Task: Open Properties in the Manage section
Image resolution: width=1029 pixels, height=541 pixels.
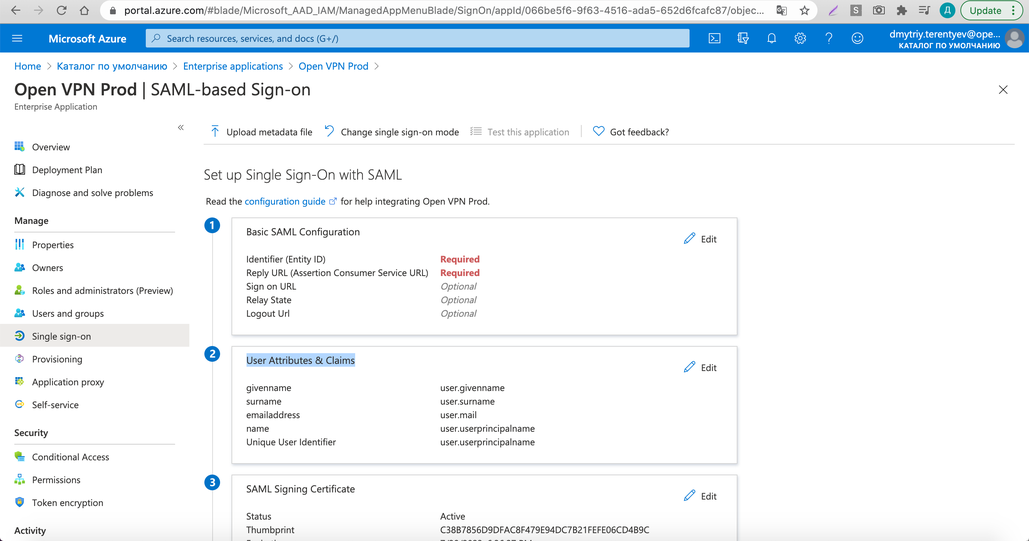Action: click(52, 245)
